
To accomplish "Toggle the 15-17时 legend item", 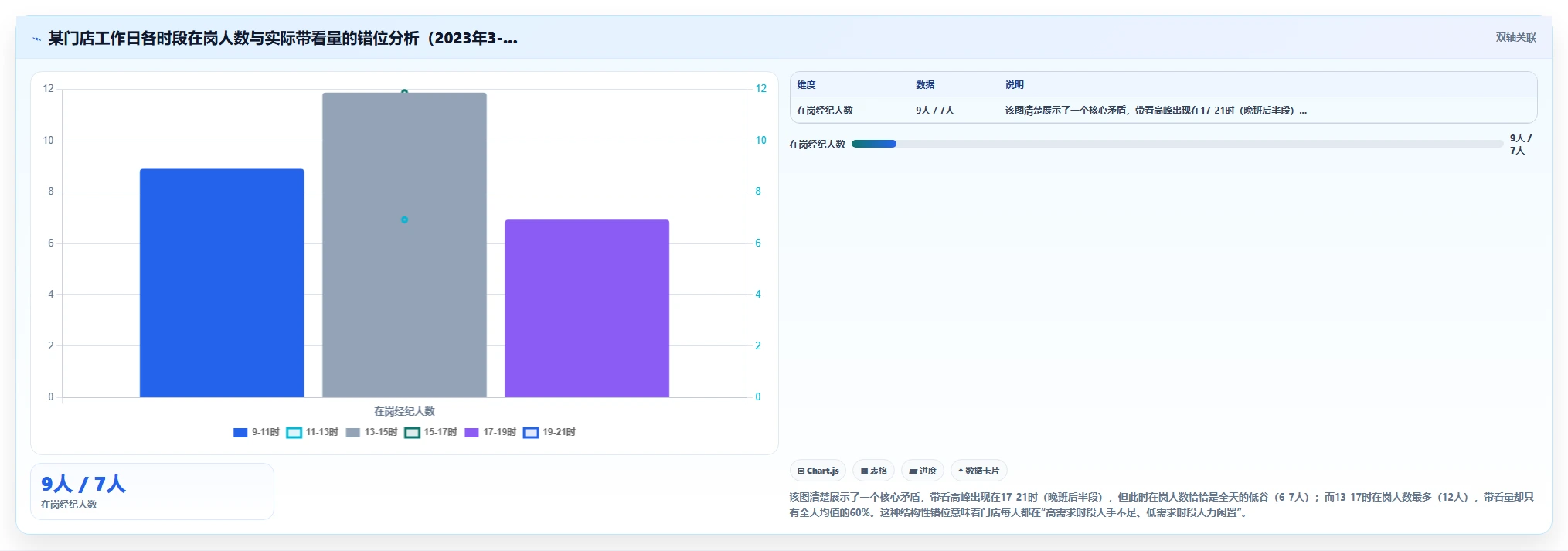I will pyautogui.click(x=430, y=433).
